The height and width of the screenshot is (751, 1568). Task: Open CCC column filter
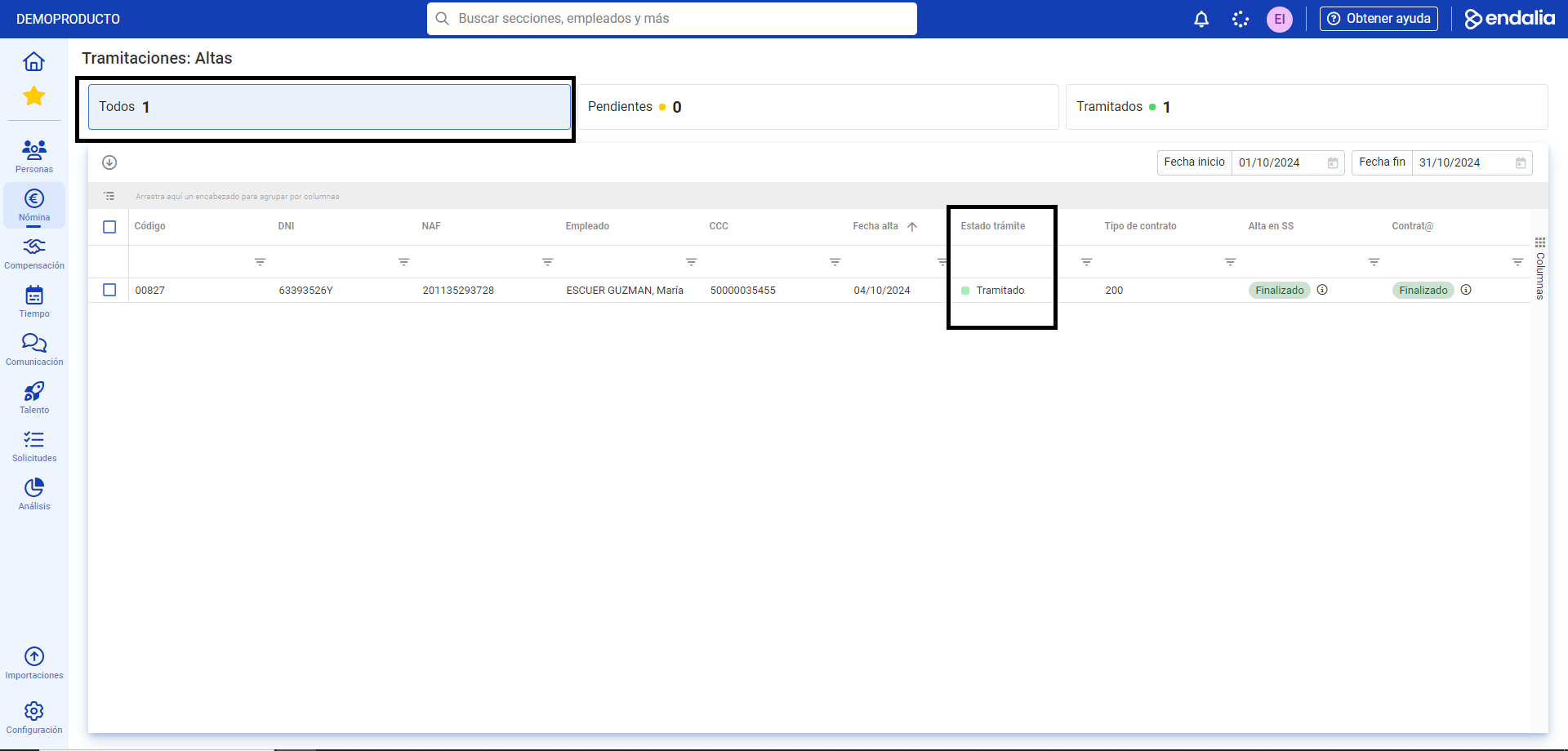[835, 262]
